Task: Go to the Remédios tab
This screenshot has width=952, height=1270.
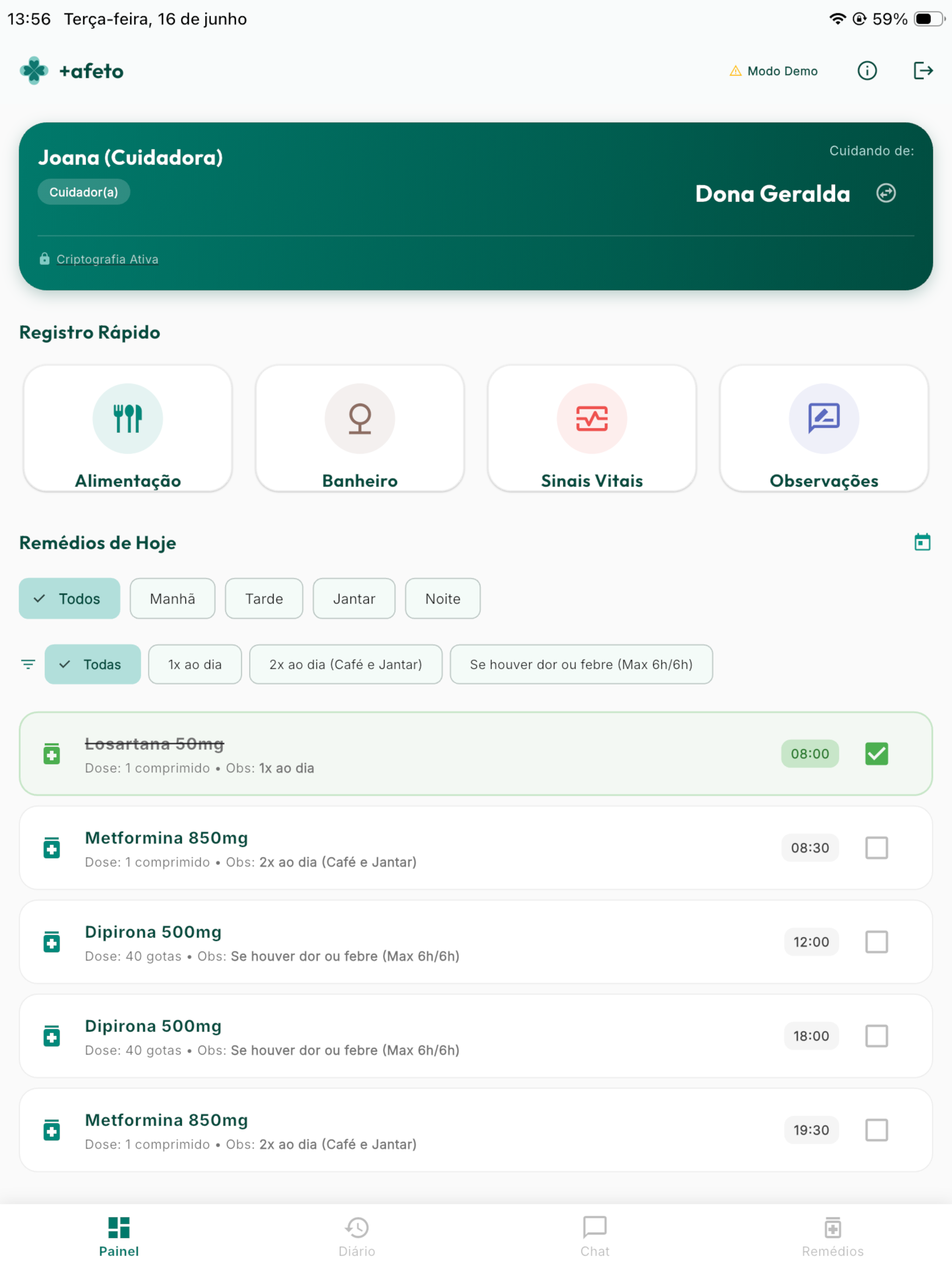Action: (833, 1237)
